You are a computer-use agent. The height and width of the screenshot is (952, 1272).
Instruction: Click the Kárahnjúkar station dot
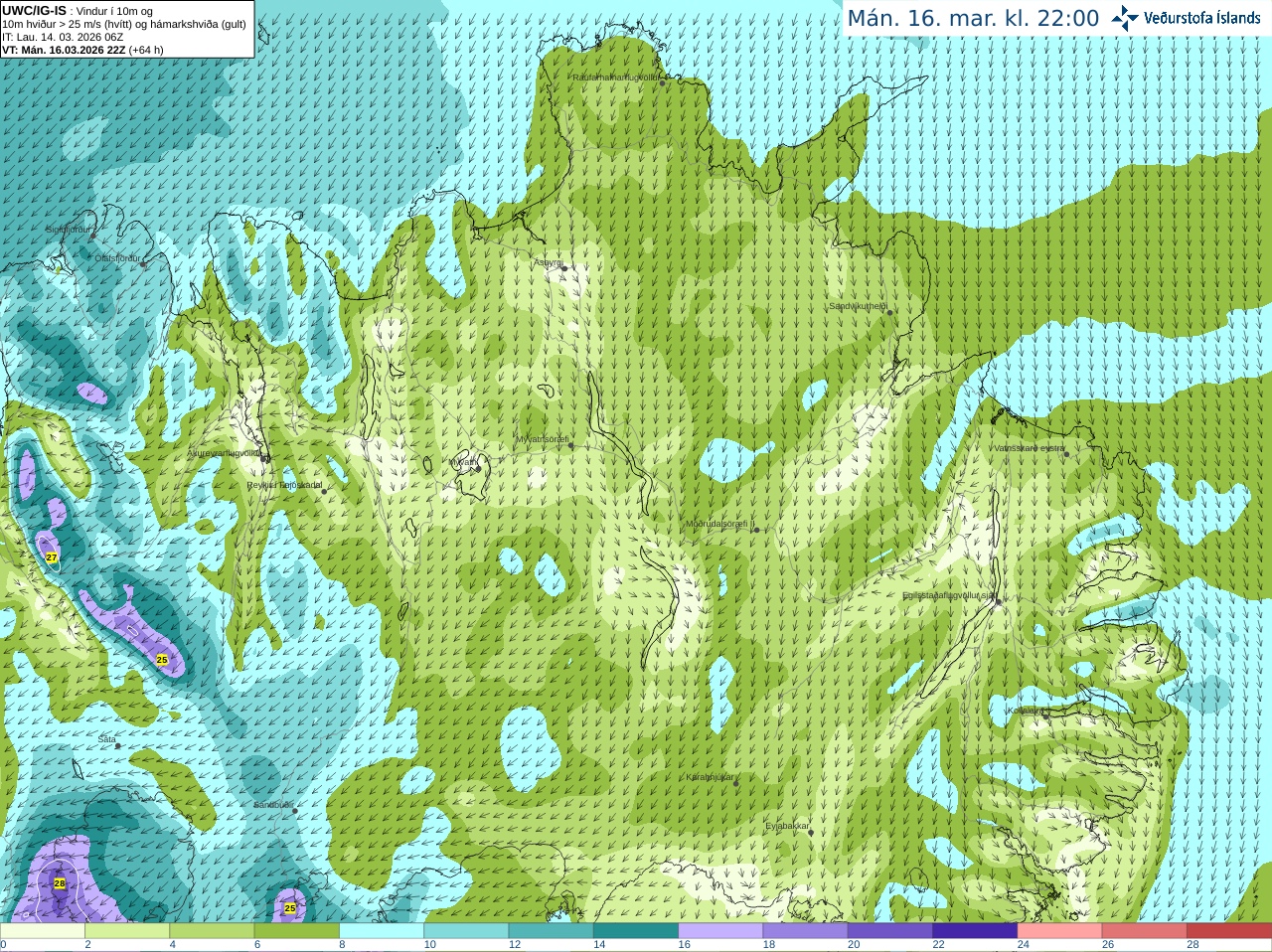coord(736,783)
